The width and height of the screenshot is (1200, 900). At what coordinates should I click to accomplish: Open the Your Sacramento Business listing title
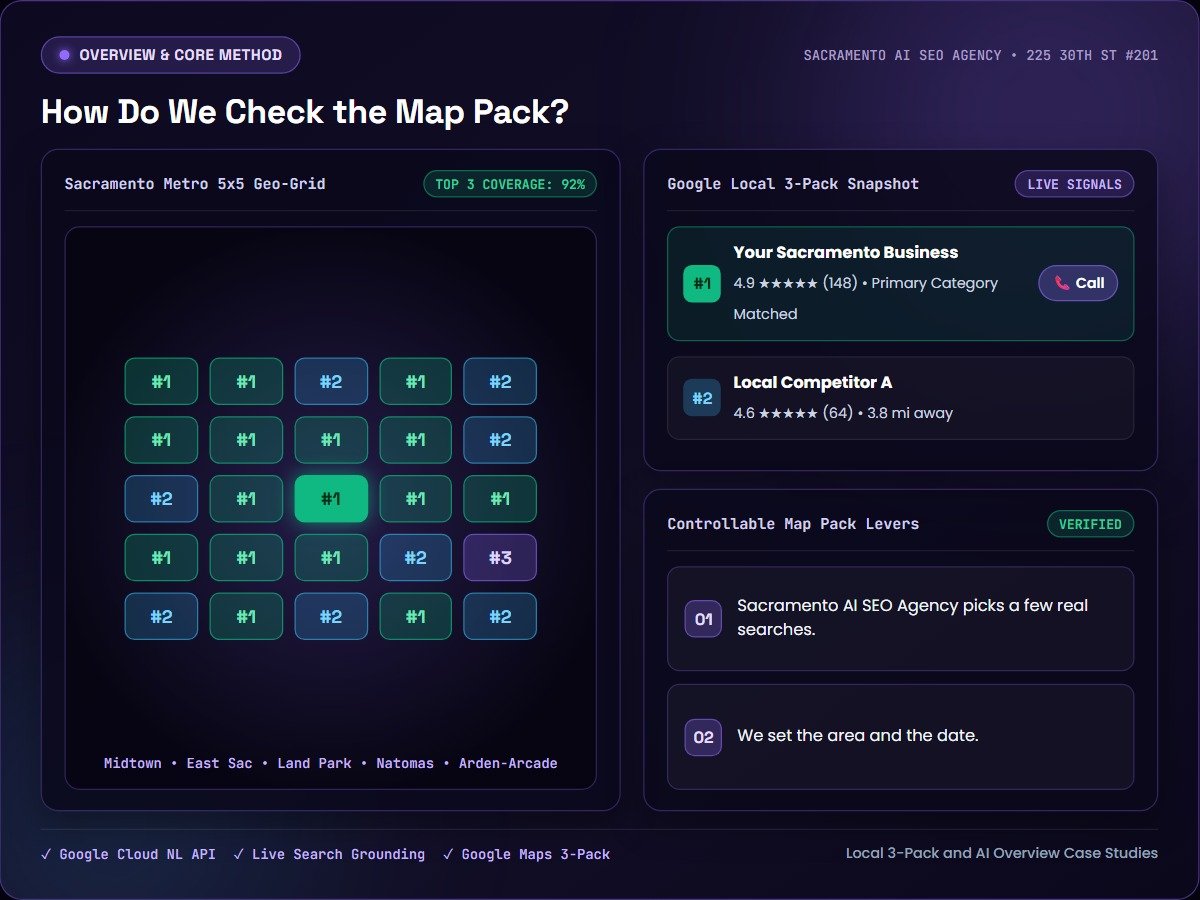(846, 253)
